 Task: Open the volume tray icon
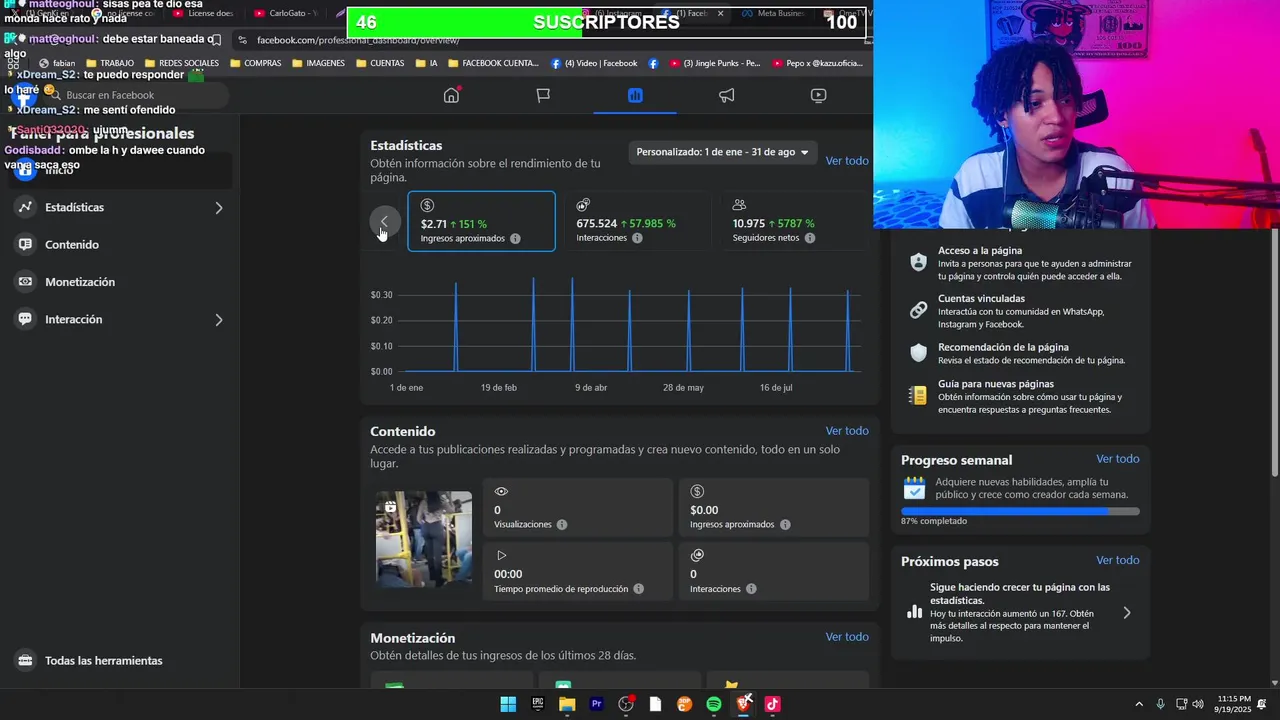pyautogui.click(x=1198, y=704)
